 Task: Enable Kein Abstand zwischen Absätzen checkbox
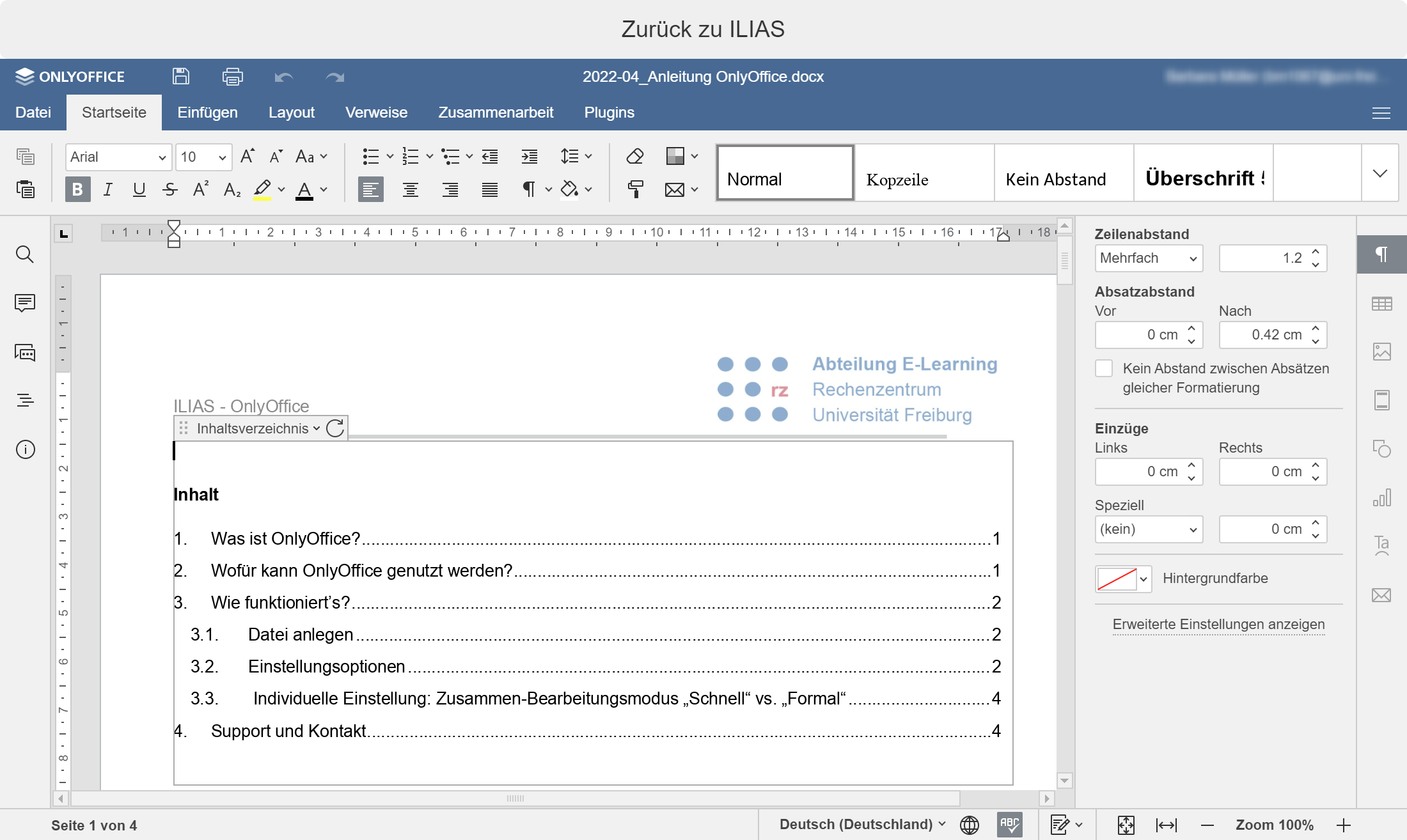pyautogui.click(x=1104, y=368)
